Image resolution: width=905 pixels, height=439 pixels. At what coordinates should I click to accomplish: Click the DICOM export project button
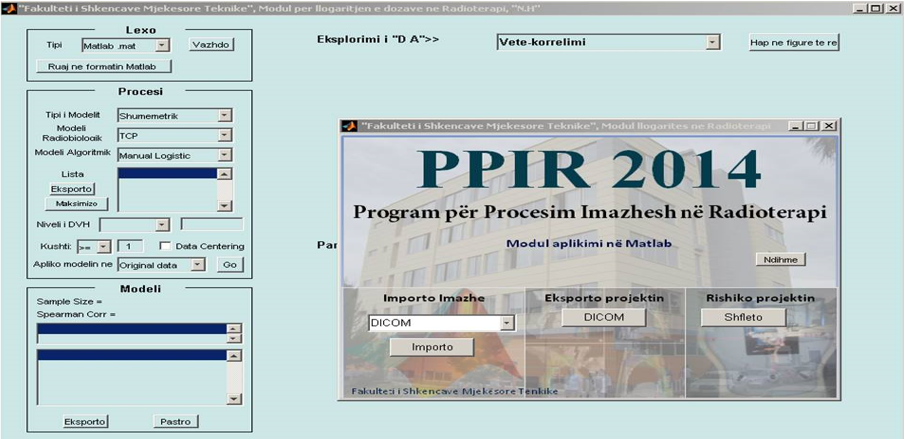click(604, 317)
